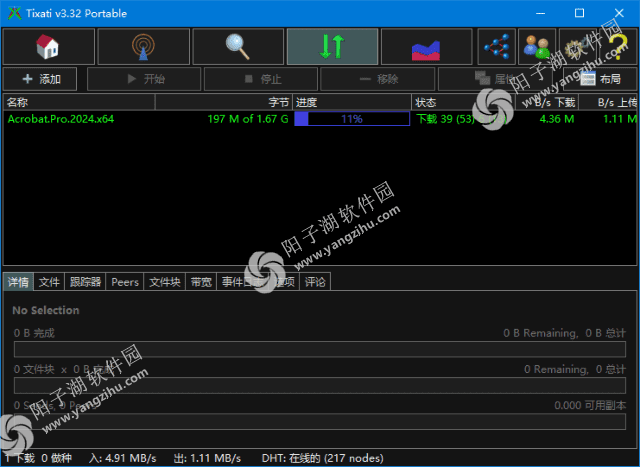
Task: Open the Channels antenna icon
Action: pyautogui.click(x=143, y=46)
